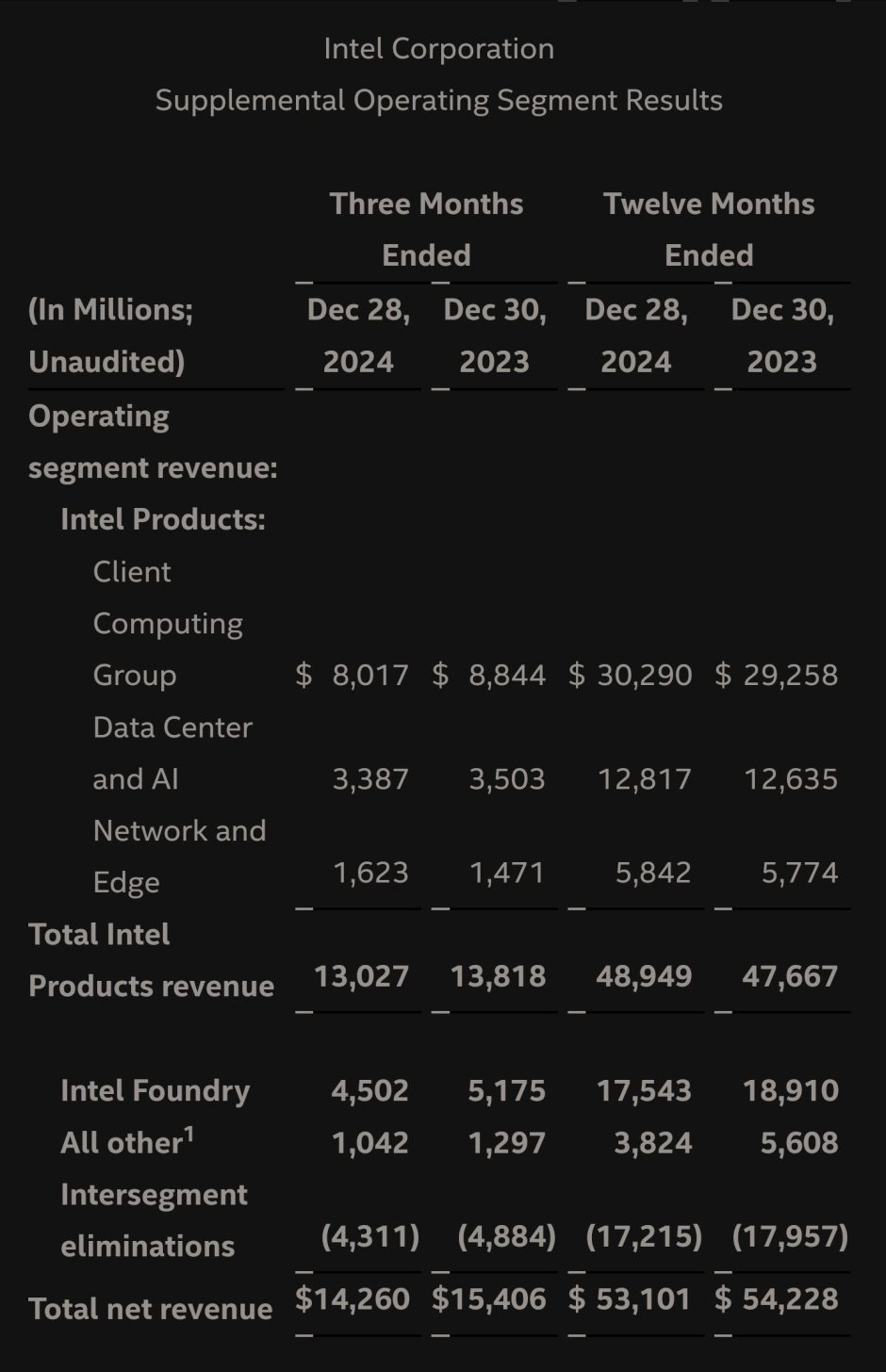Click Client Computing Group value 8,017
The image size is (886, 1372).
click(x=370, y=675)
